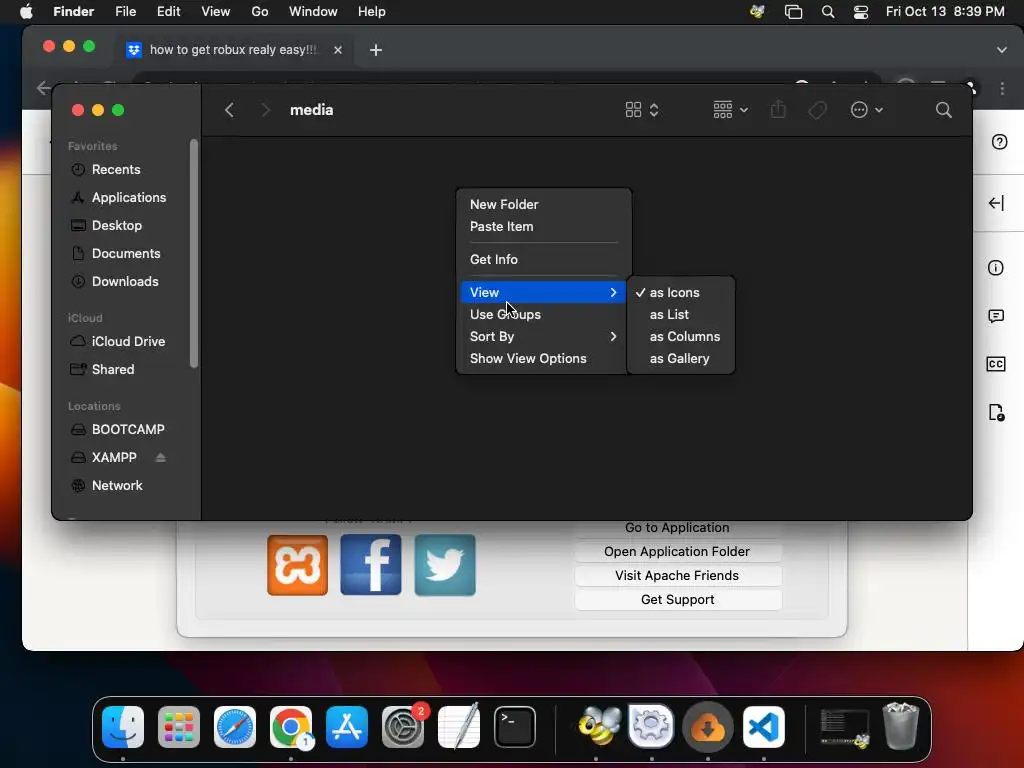Open Spotlight search in menu bar
Image resolution: width=1024 pixels, height=768 pixels.
pos(827,11)
